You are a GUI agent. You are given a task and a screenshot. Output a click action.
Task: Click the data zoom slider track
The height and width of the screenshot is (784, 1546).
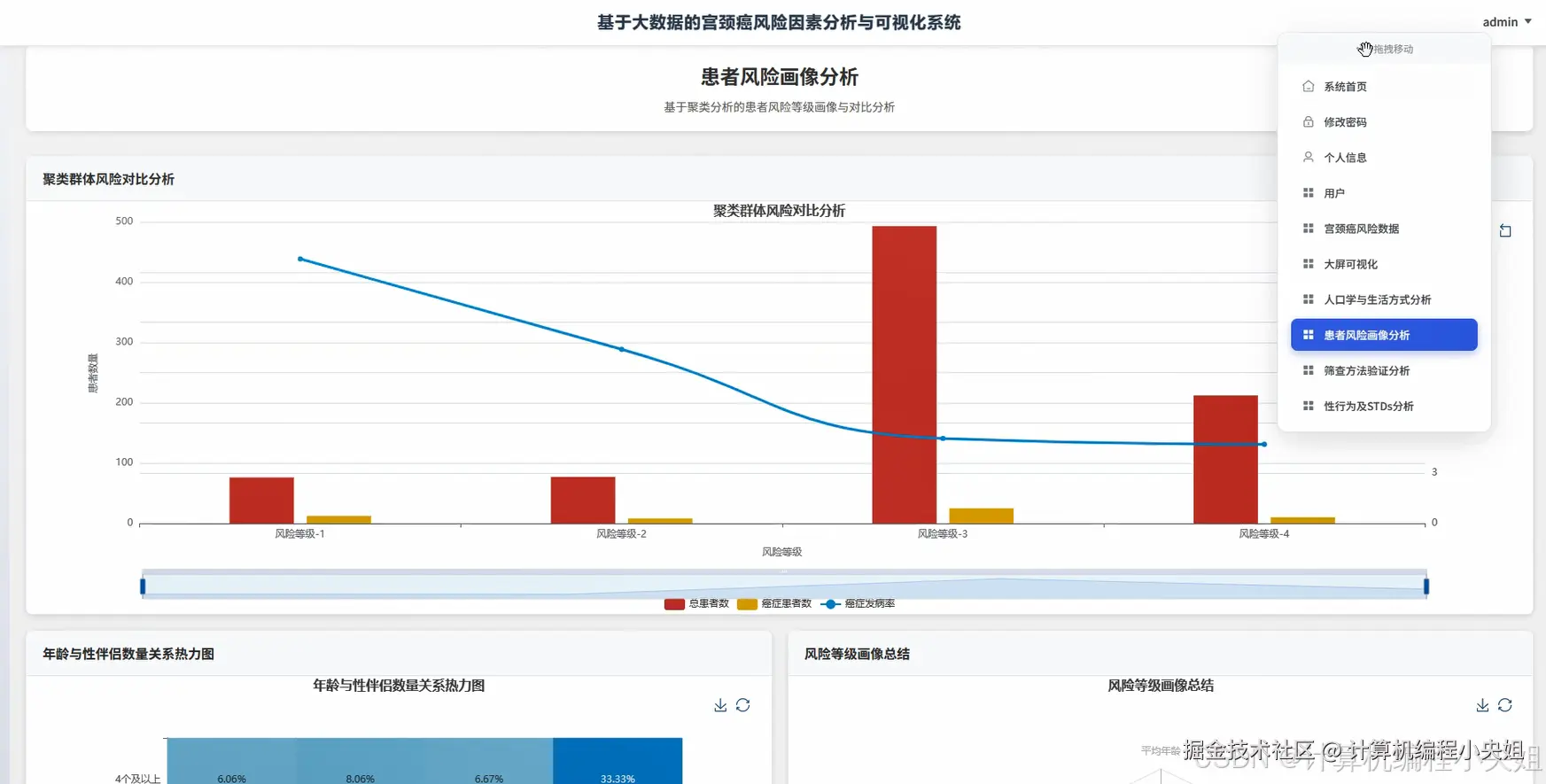pos(784,586)
